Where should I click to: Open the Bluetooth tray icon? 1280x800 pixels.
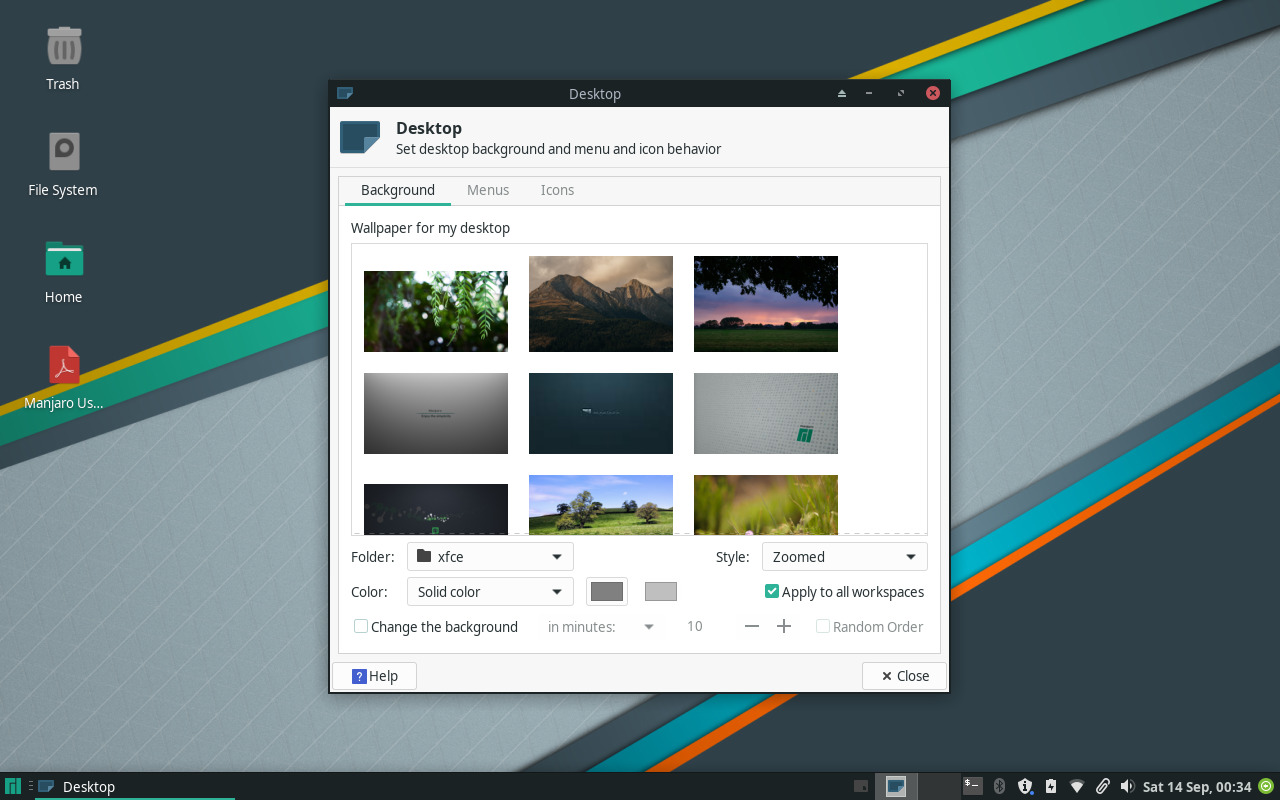999,786
